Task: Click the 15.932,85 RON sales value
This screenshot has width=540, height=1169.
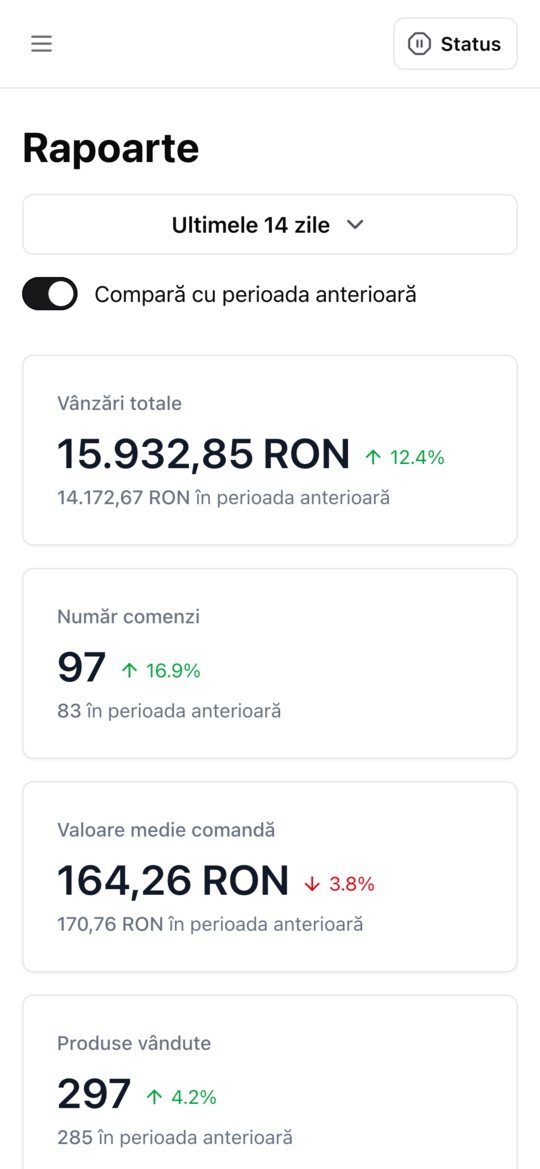Action: click(204, 454)
